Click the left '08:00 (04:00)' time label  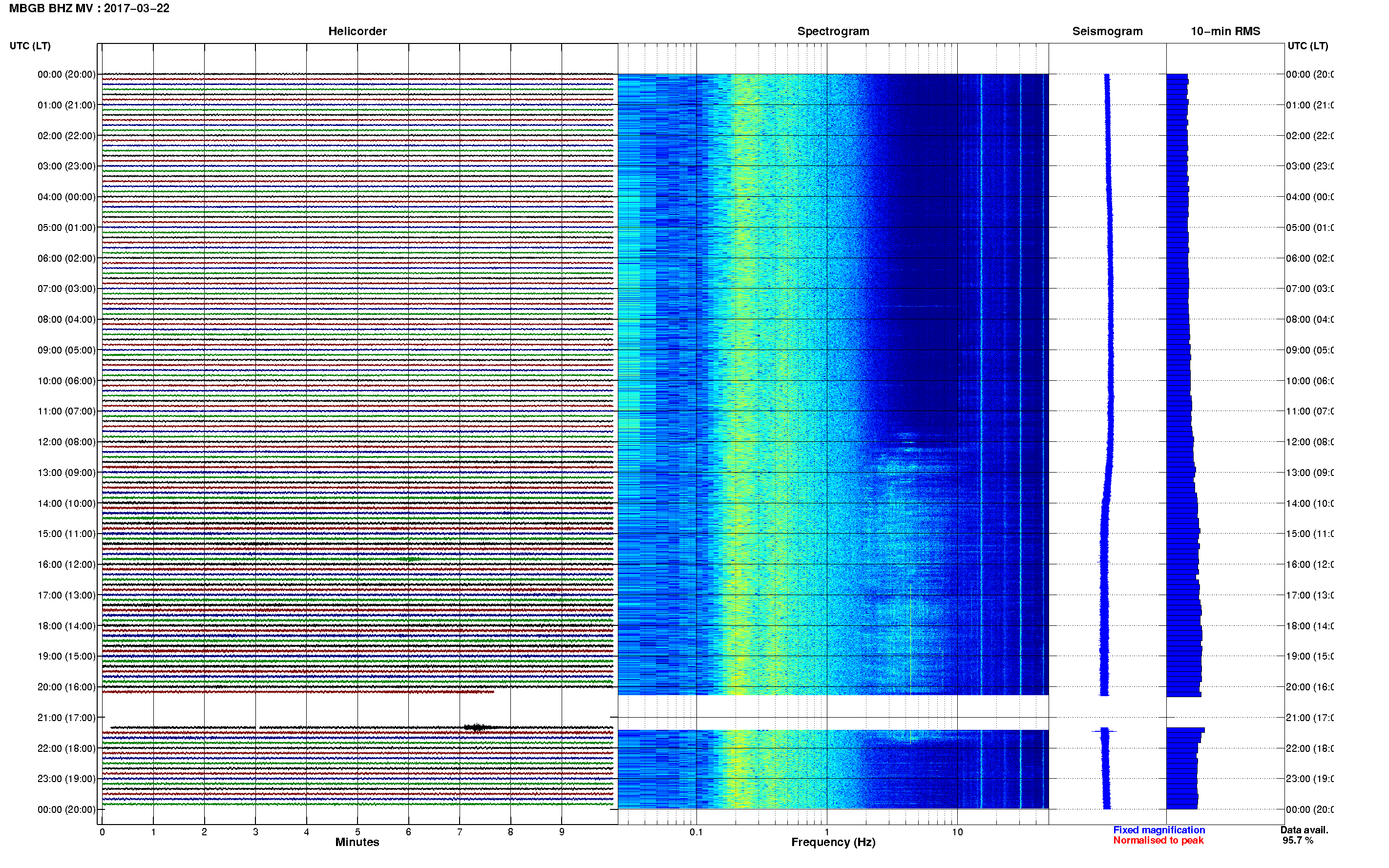(x=66, y=319)
